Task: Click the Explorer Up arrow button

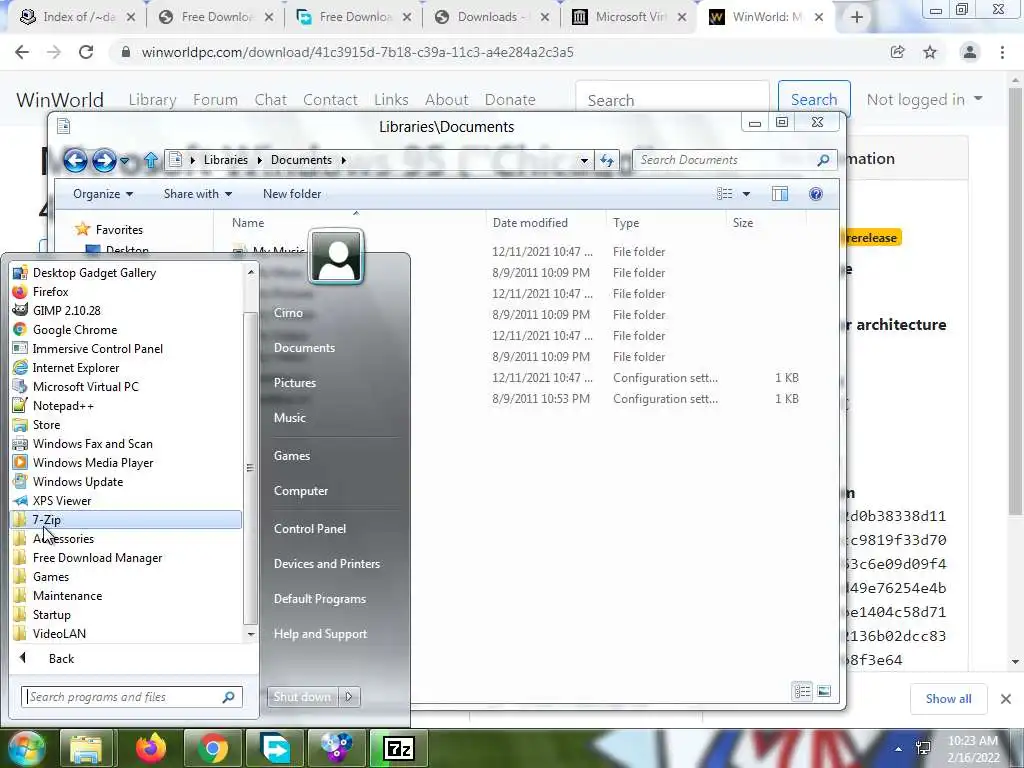Action: pos(151,160)
